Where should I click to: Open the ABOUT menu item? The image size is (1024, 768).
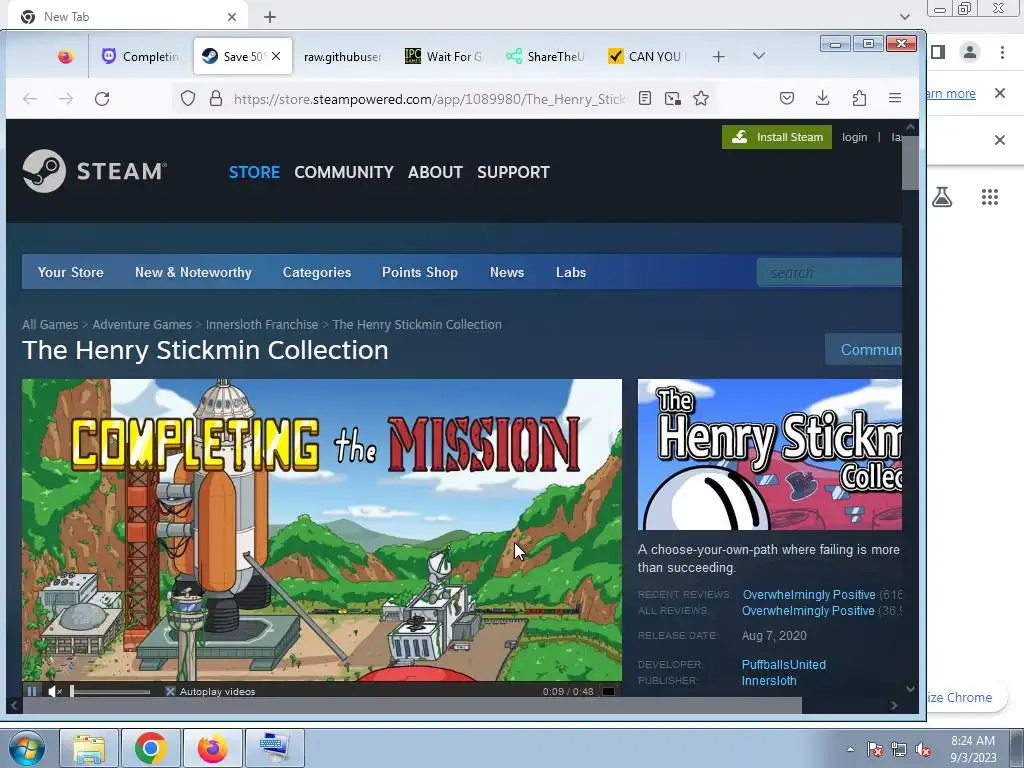(x=435, y=172)
